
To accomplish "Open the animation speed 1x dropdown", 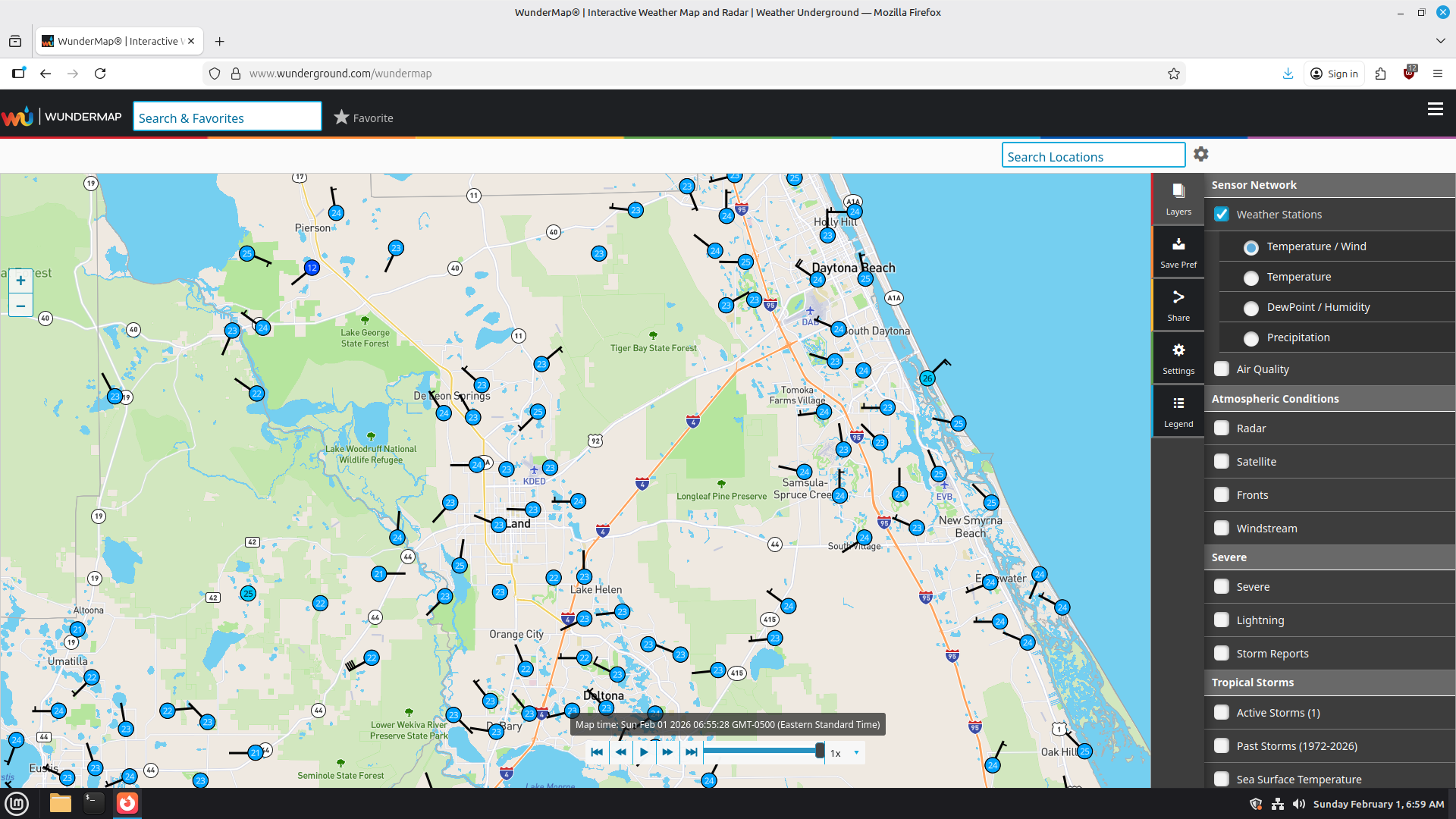I will tap(846, 753).
